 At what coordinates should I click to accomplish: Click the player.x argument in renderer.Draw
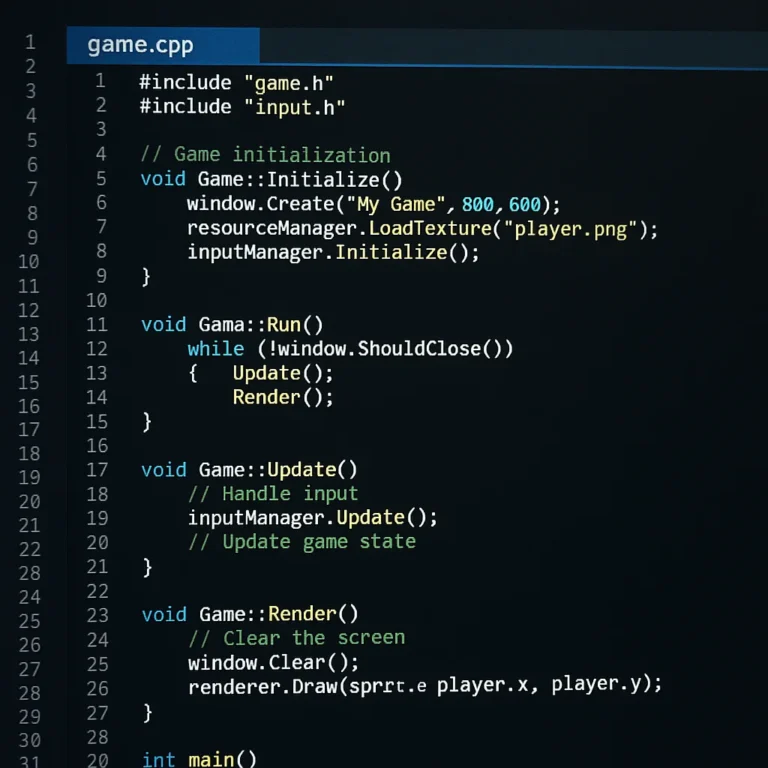tap(482, 685)
